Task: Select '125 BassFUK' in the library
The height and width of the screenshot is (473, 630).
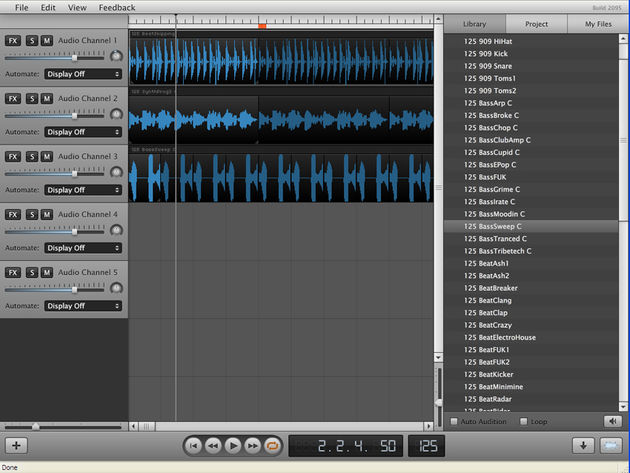Action: (531, 177)
